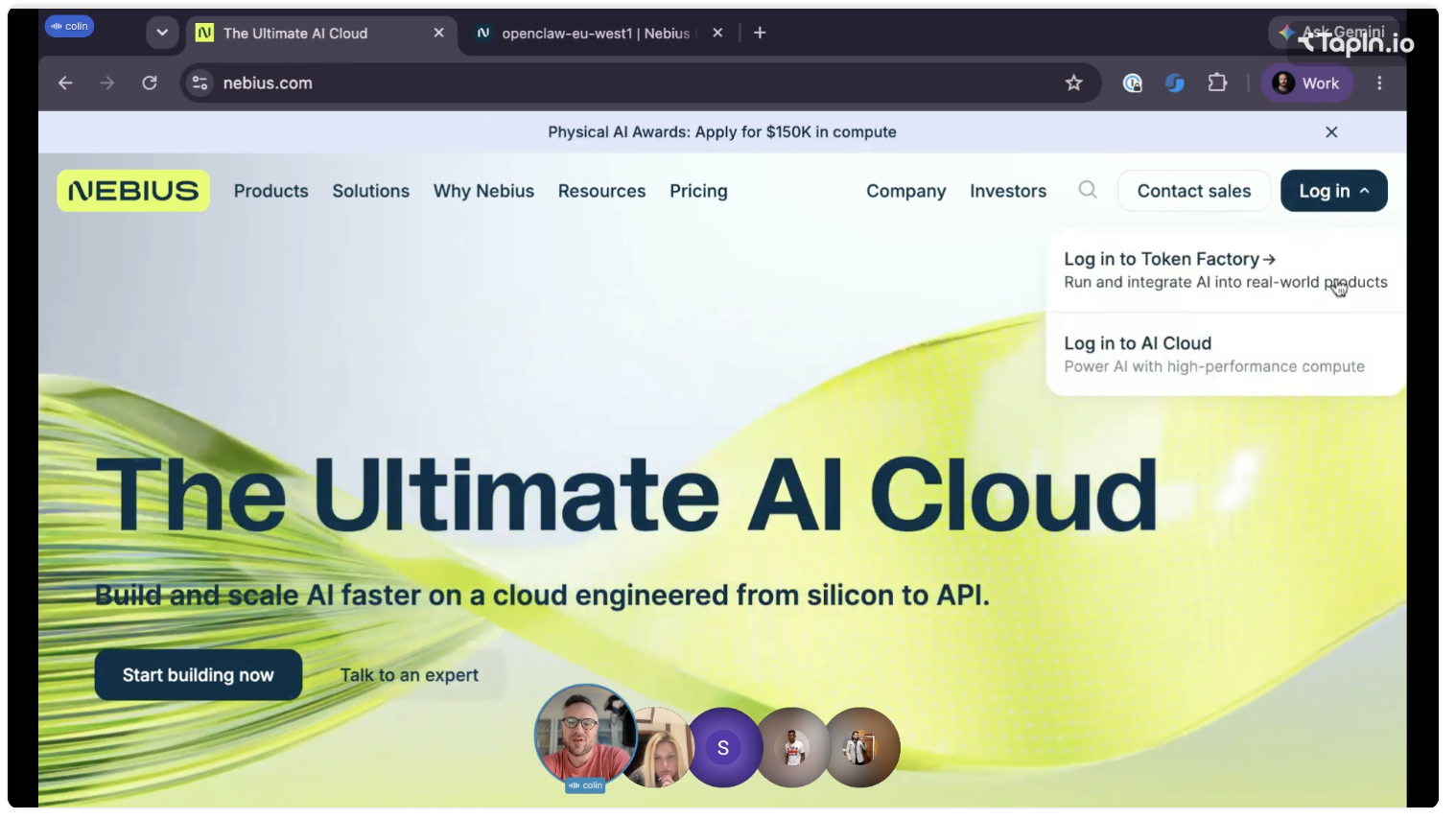Click Start building now button
This screenshot has width=1456, height=819.
pyautogui.click(x=199, y=675)
